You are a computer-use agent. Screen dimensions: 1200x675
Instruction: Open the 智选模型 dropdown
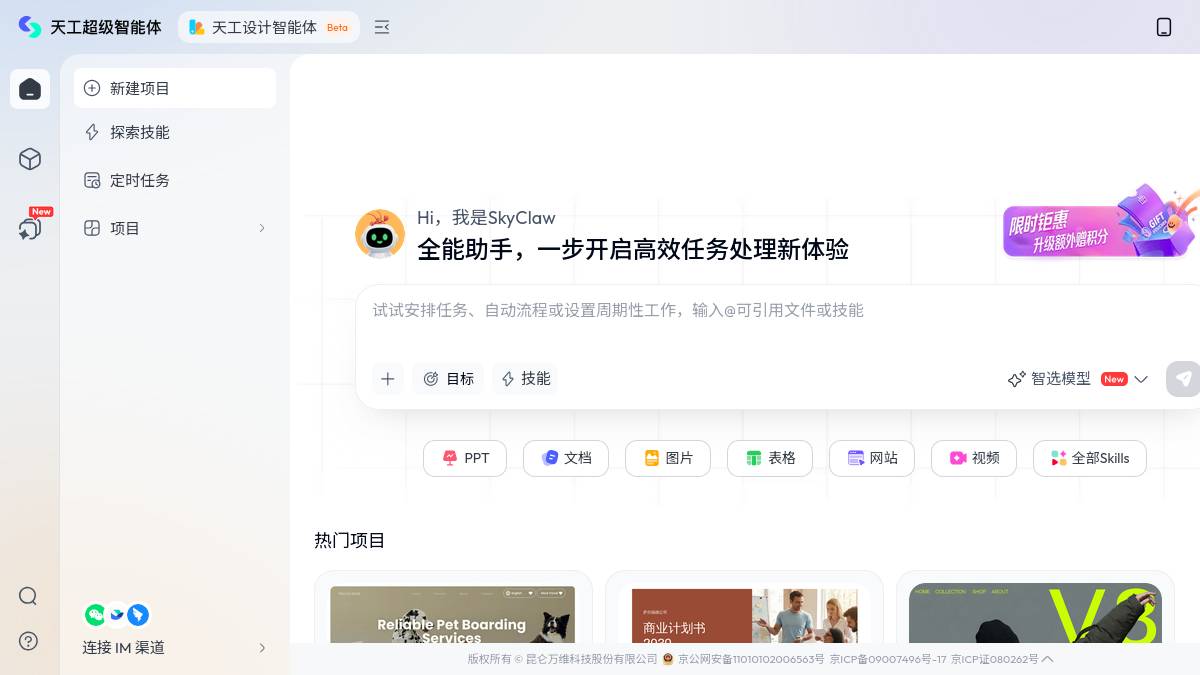pos(1077,379)
